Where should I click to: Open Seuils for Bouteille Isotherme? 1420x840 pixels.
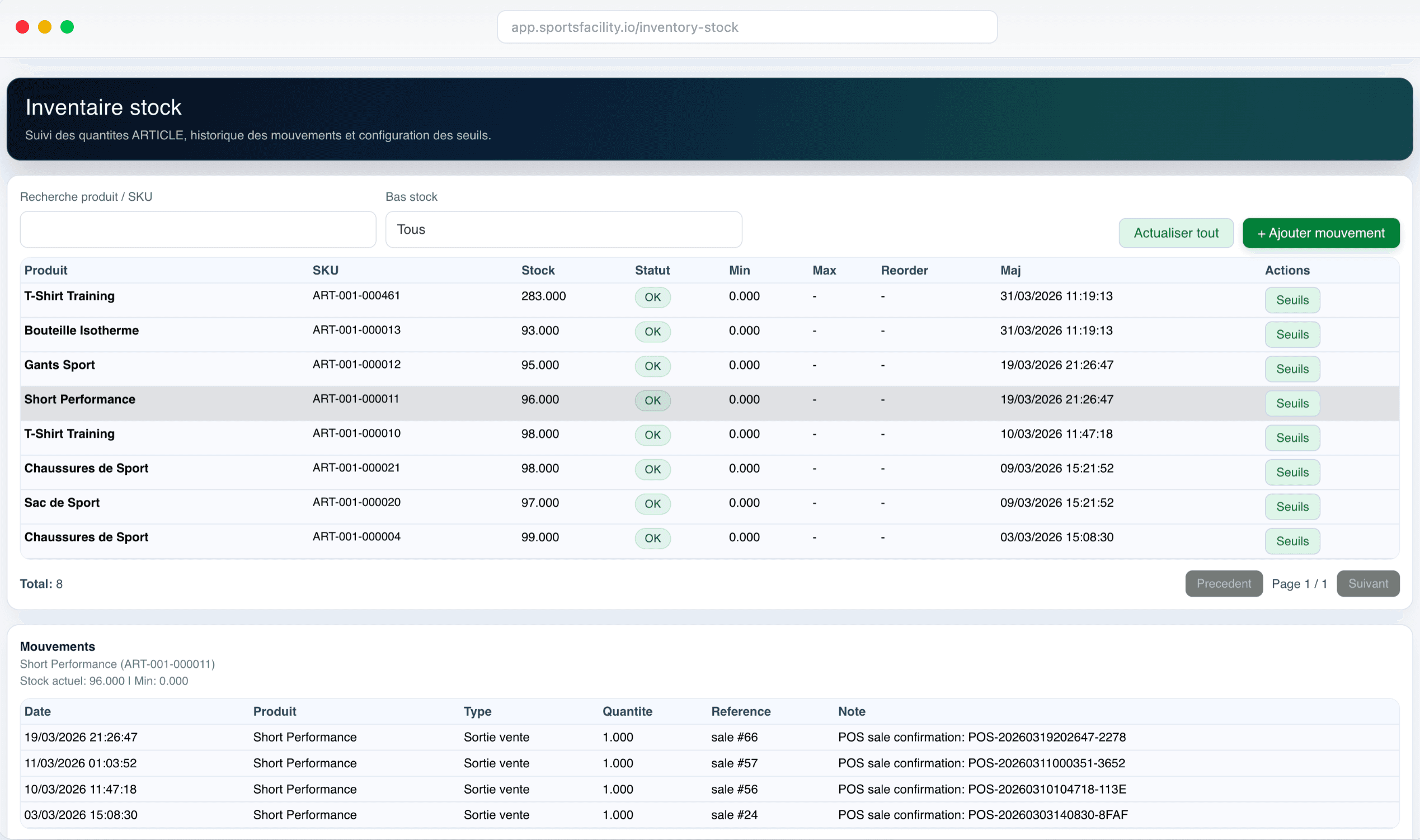1291,334
